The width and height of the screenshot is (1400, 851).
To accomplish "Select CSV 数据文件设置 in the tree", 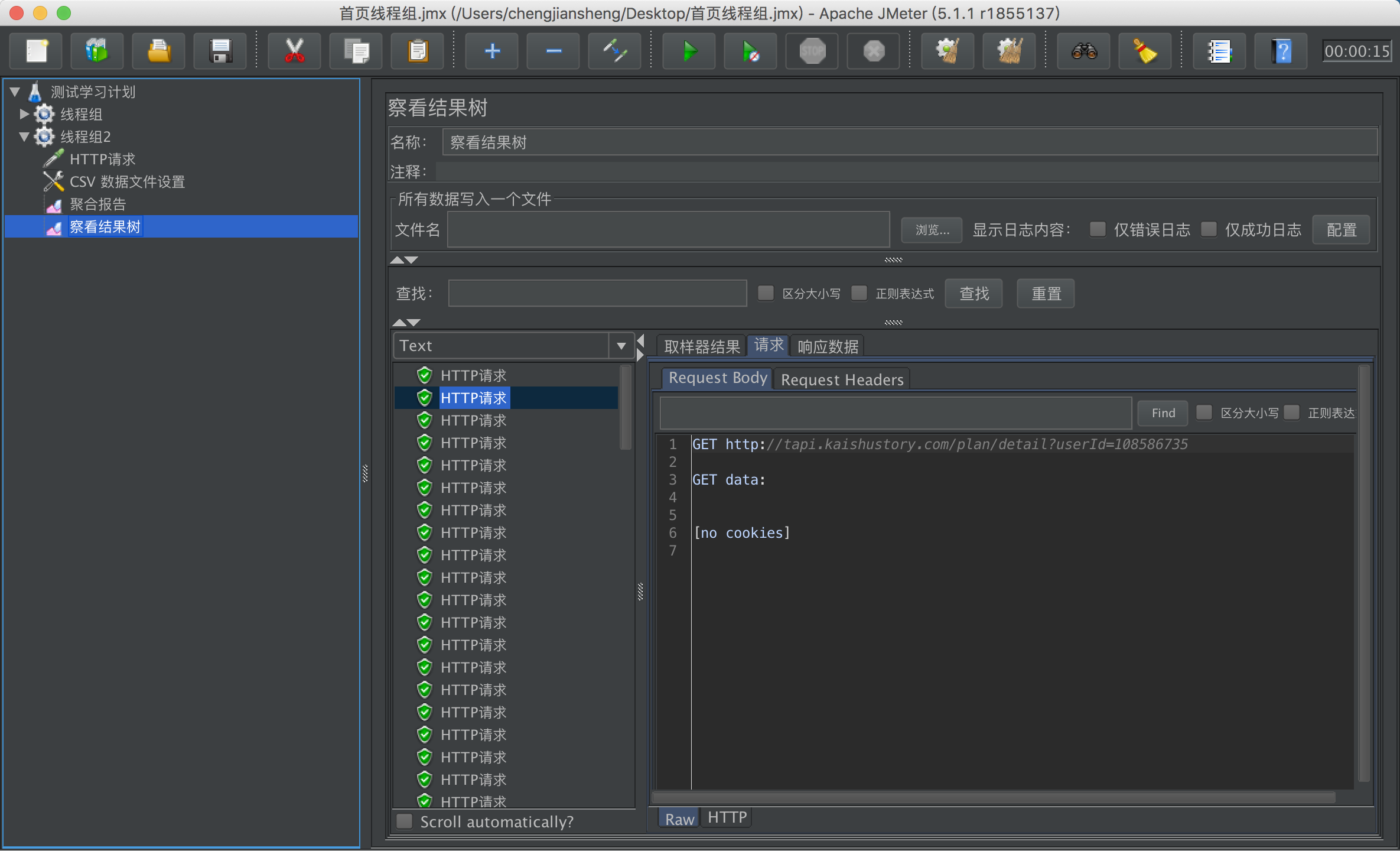I will click(127, 182).
